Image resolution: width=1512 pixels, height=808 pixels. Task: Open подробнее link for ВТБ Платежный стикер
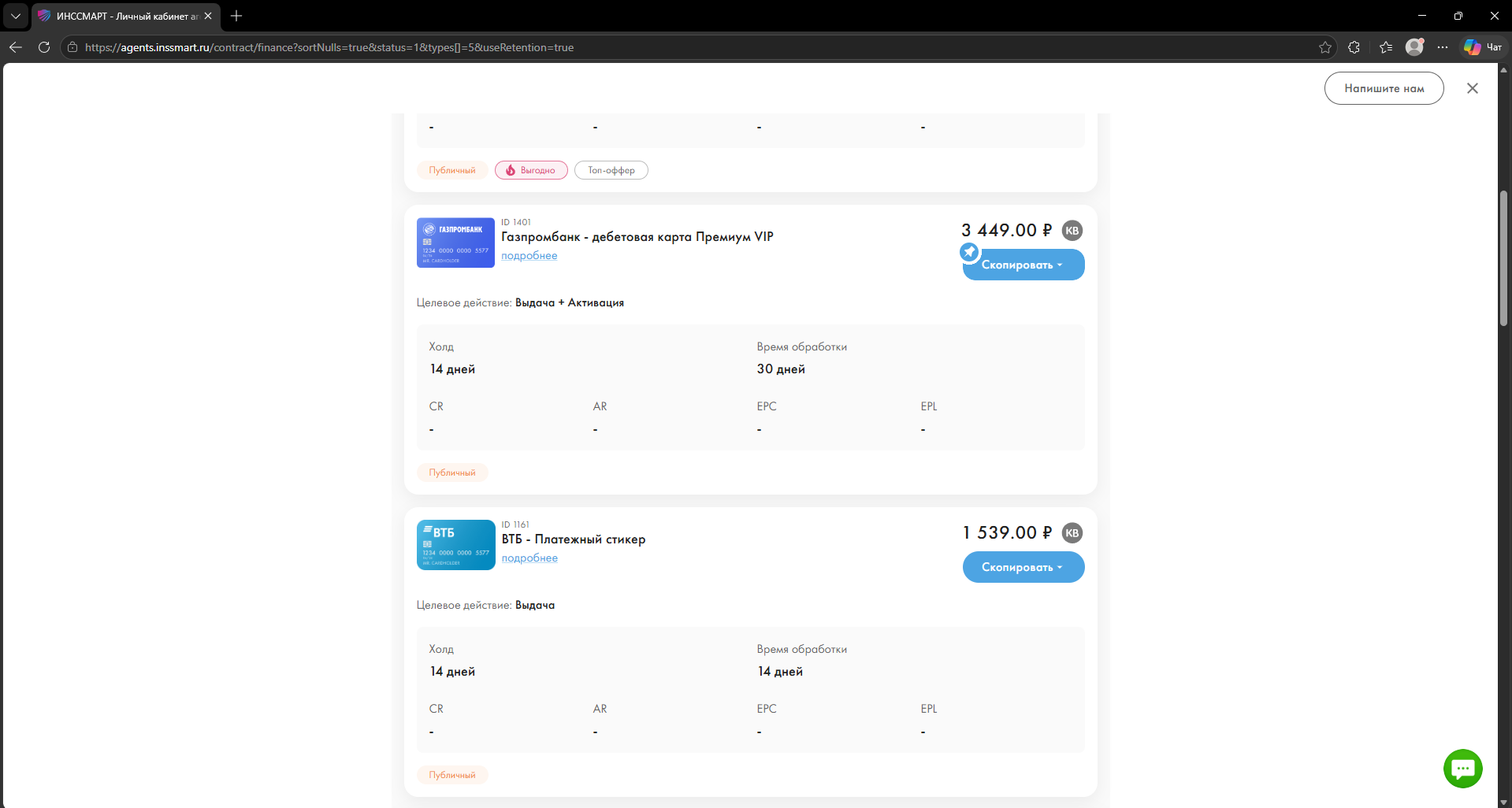point(529,558)
